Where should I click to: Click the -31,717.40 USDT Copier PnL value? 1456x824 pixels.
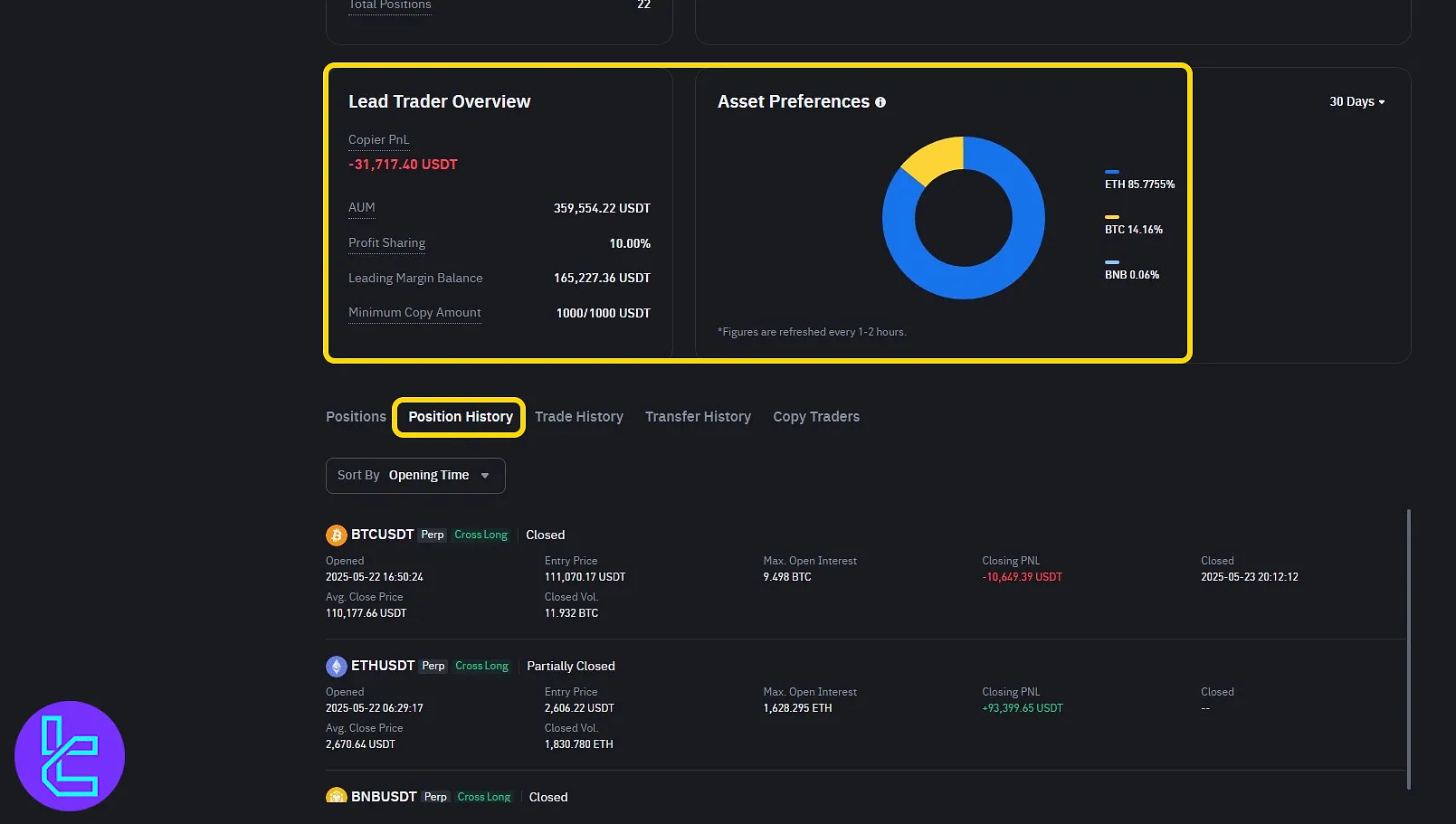pyautogui.click(x=403, y=165)
